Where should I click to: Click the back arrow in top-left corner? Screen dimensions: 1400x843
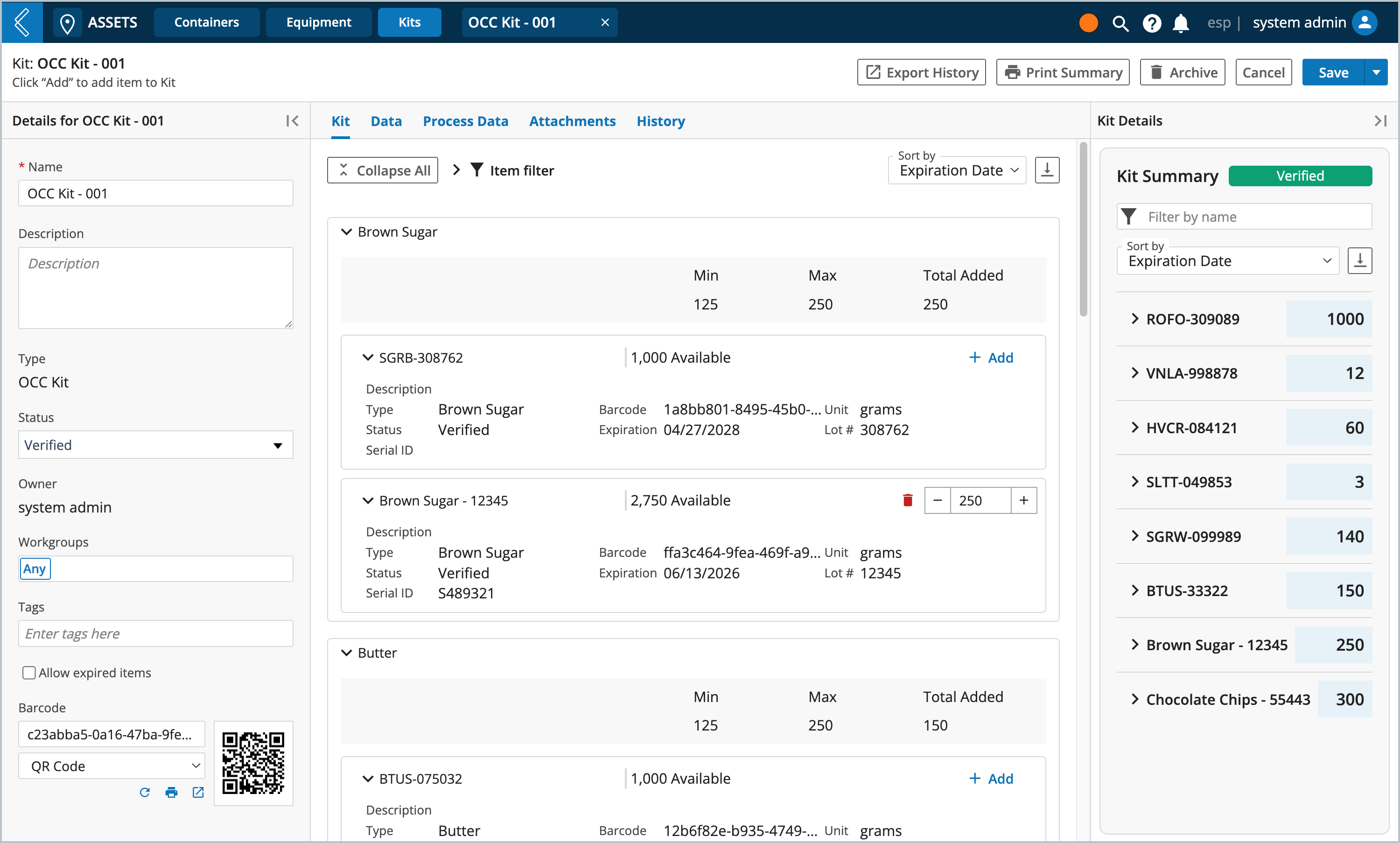tap(21, 22)
